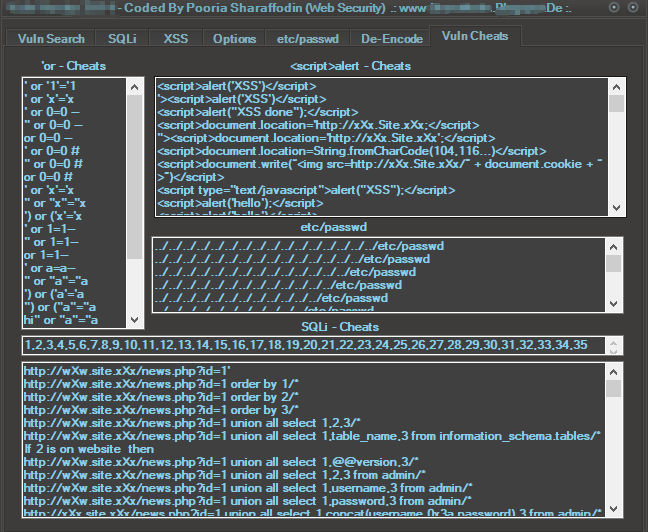Click the union all select 1,2,3/* line
Viewport: 648px width, 532px height.
click(x=192, y=423)
